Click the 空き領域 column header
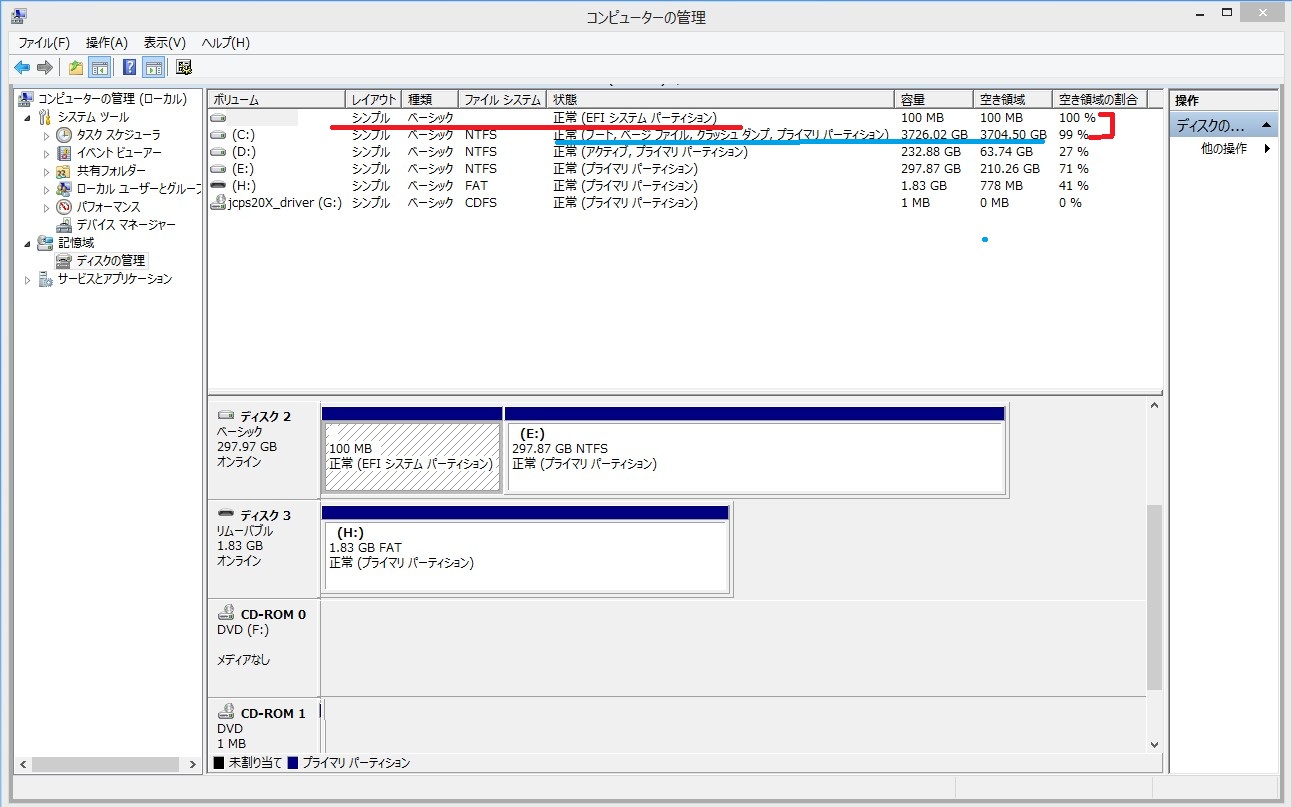1292x807 pixels. (x=1013, y=100)
